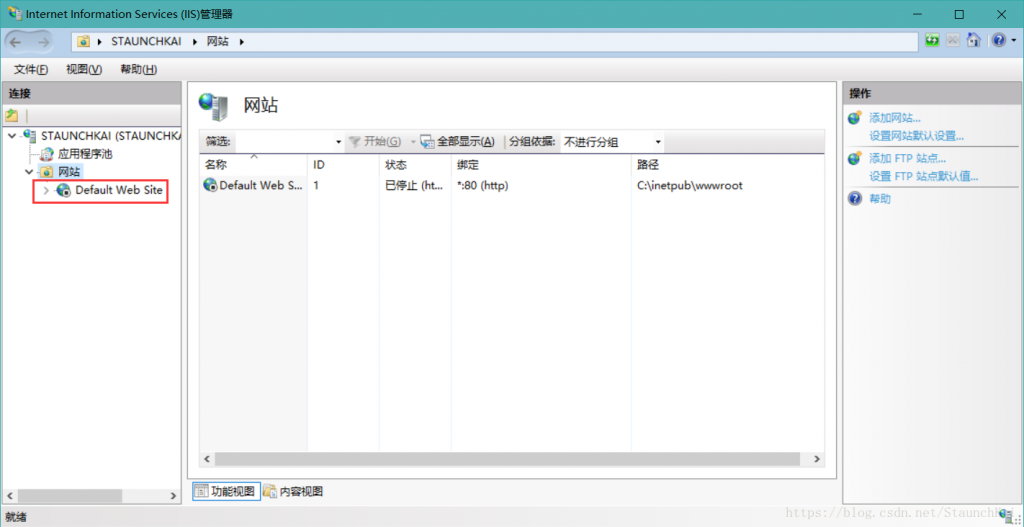Open the 分组依据 grouping dropdown

tap(611, 142)
